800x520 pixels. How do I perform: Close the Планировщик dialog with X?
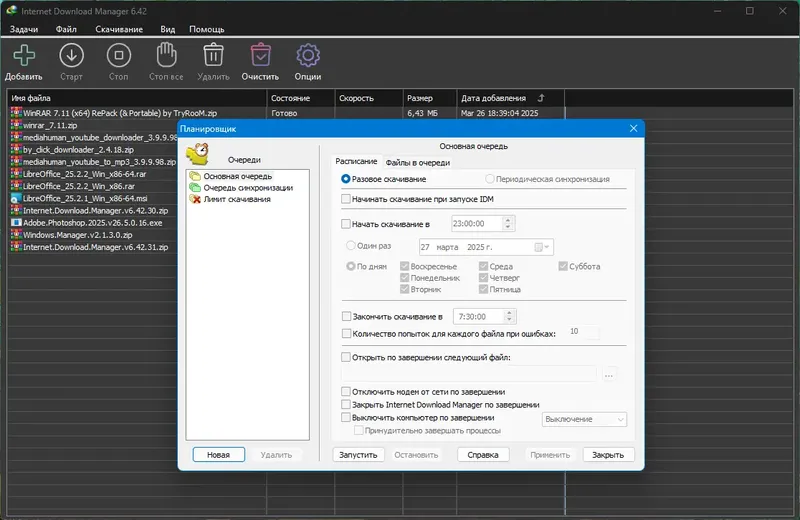click(x=633, y=129)
